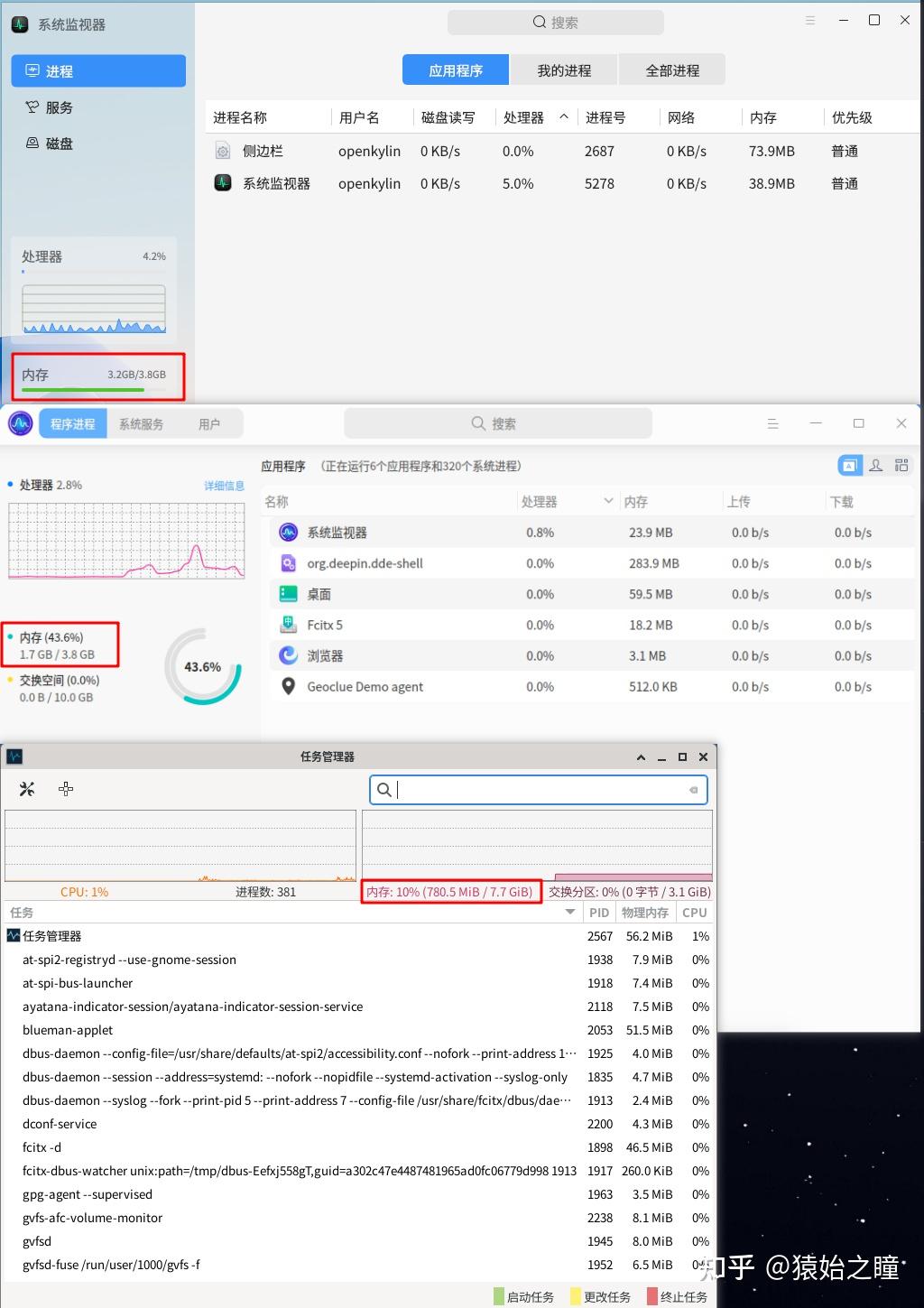Open the 系统服务 tab in deepin monitor

[141, 422]
